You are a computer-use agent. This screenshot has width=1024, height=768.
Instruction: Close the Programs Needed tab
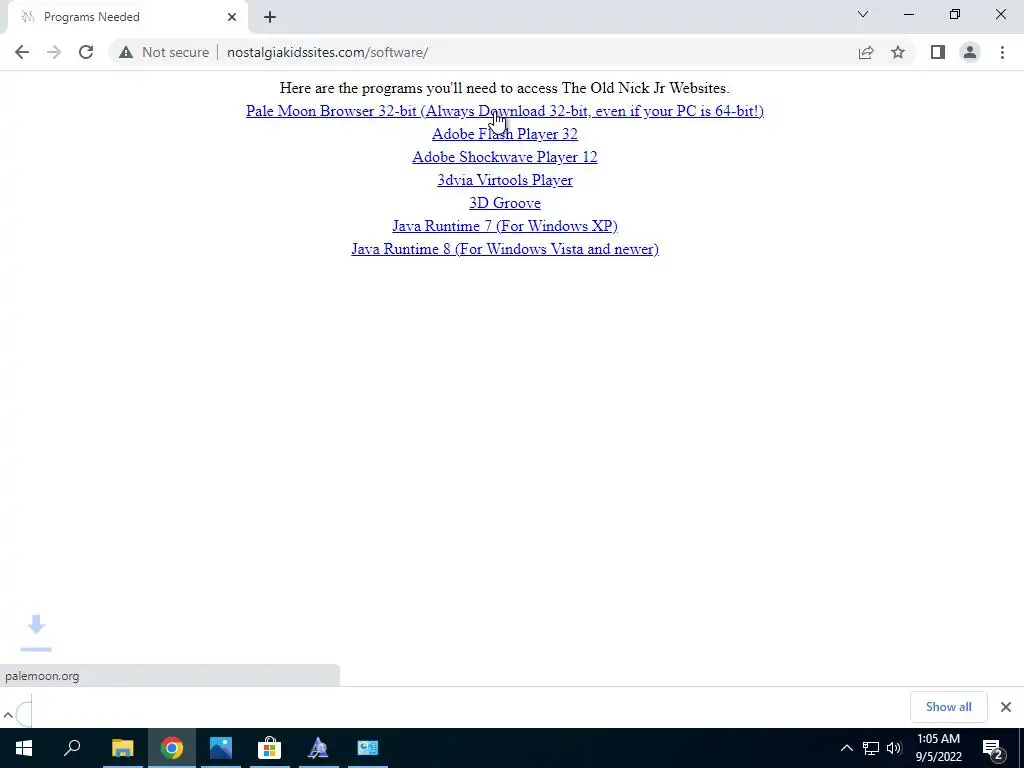[232, 17]
